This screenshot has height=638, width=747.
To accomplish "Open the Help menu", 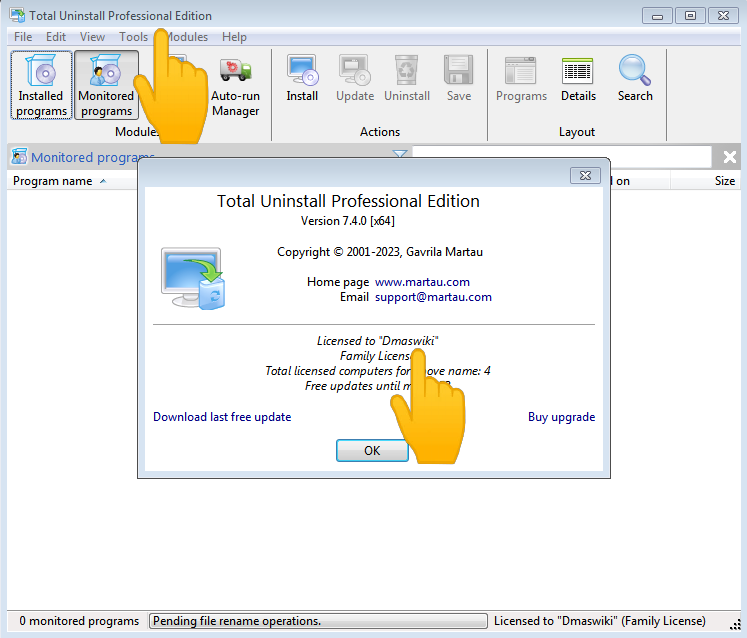I will (234, 37).
